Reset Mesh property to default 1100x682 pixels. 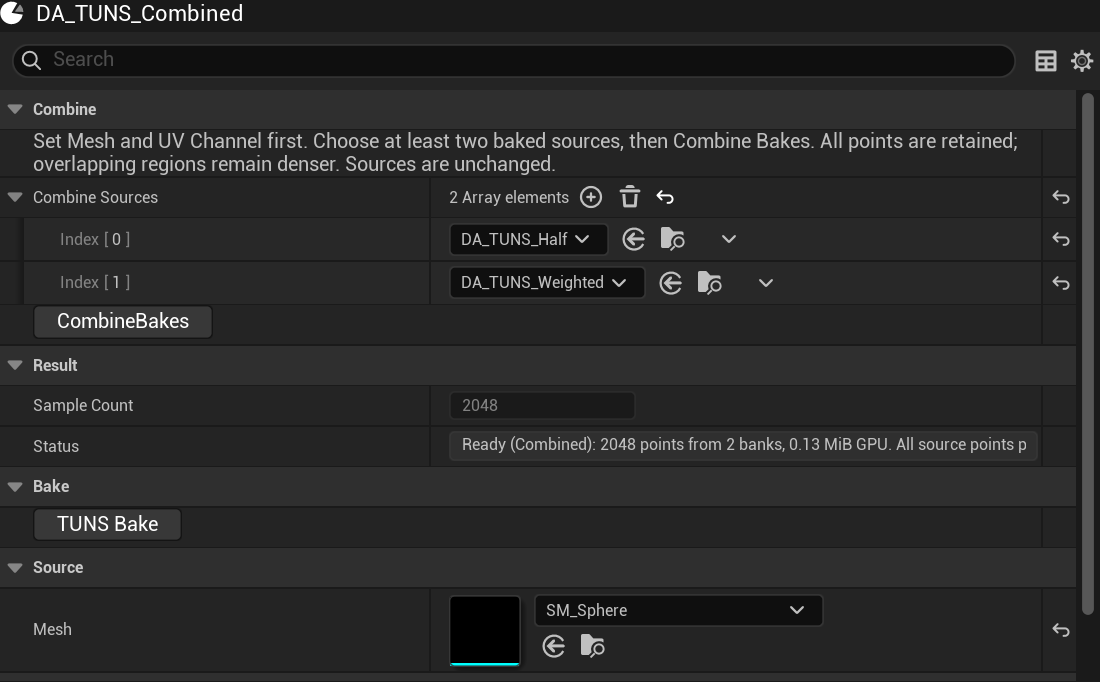pos(1061,630)
